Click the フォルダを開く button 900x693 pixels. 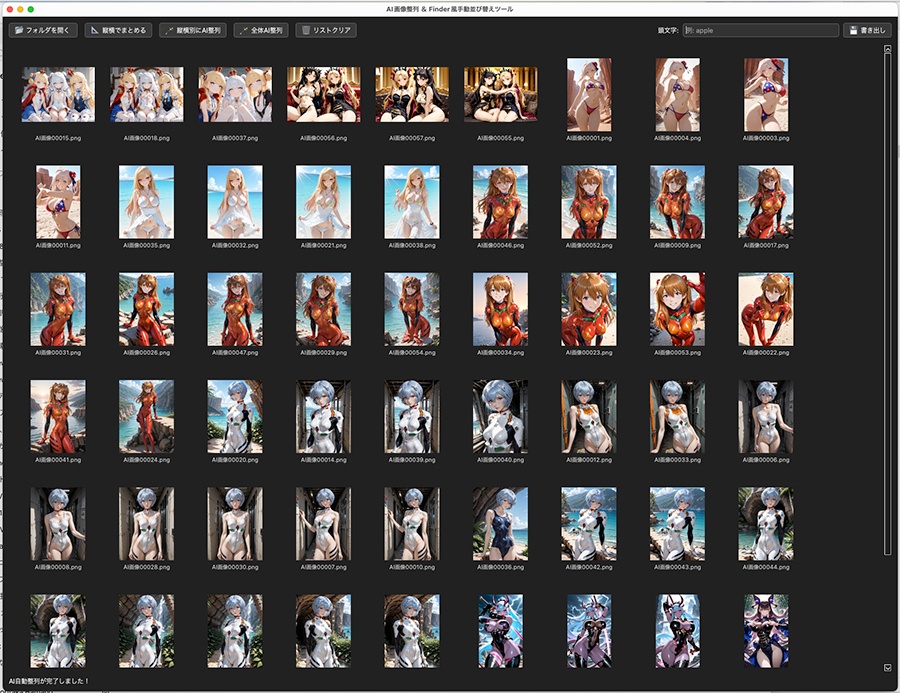coord(43,30)
